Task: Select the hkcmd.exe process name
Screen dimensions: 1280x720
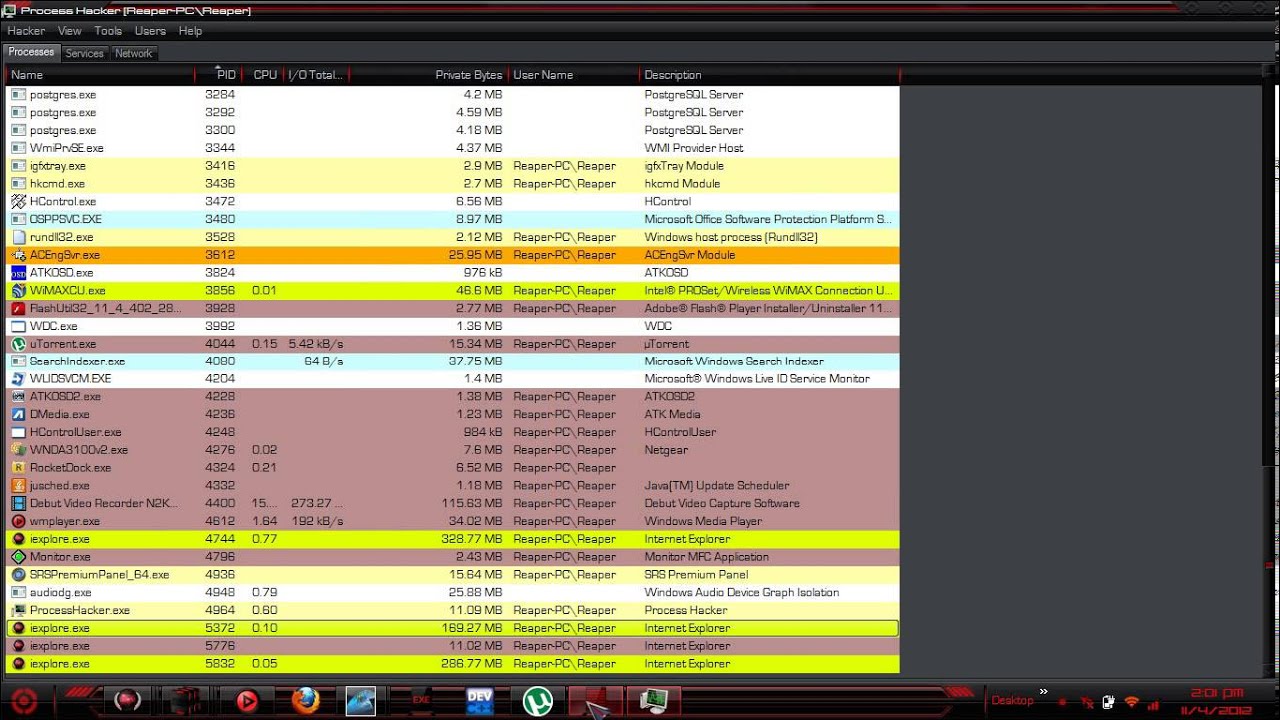Action: click(x=57, y=184)
